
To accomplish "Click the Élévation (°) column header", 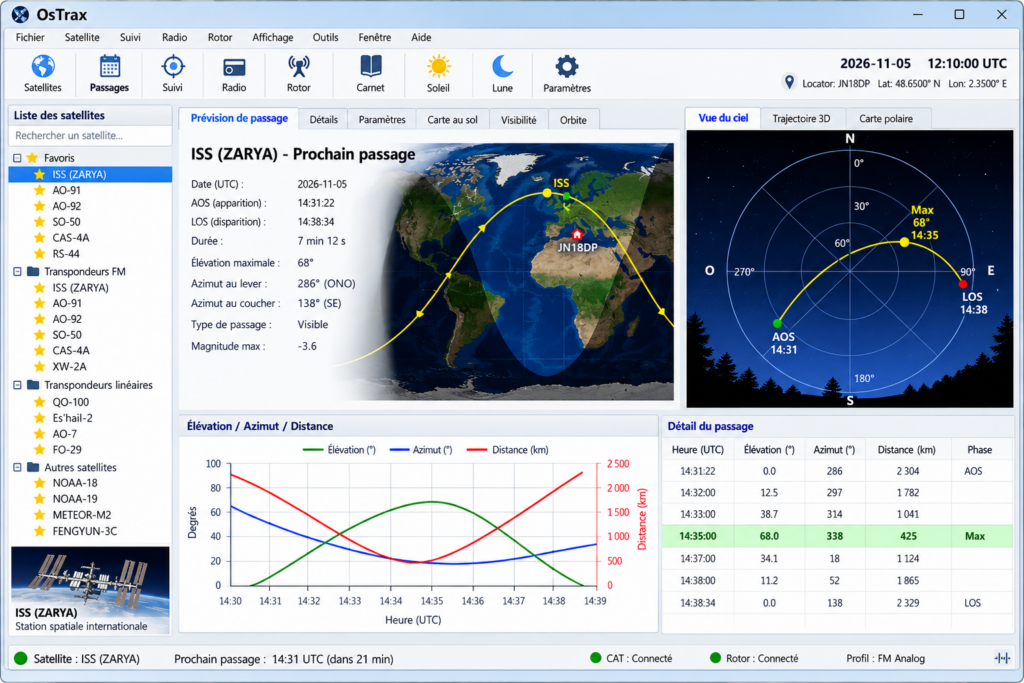I will tap(769, 450).
